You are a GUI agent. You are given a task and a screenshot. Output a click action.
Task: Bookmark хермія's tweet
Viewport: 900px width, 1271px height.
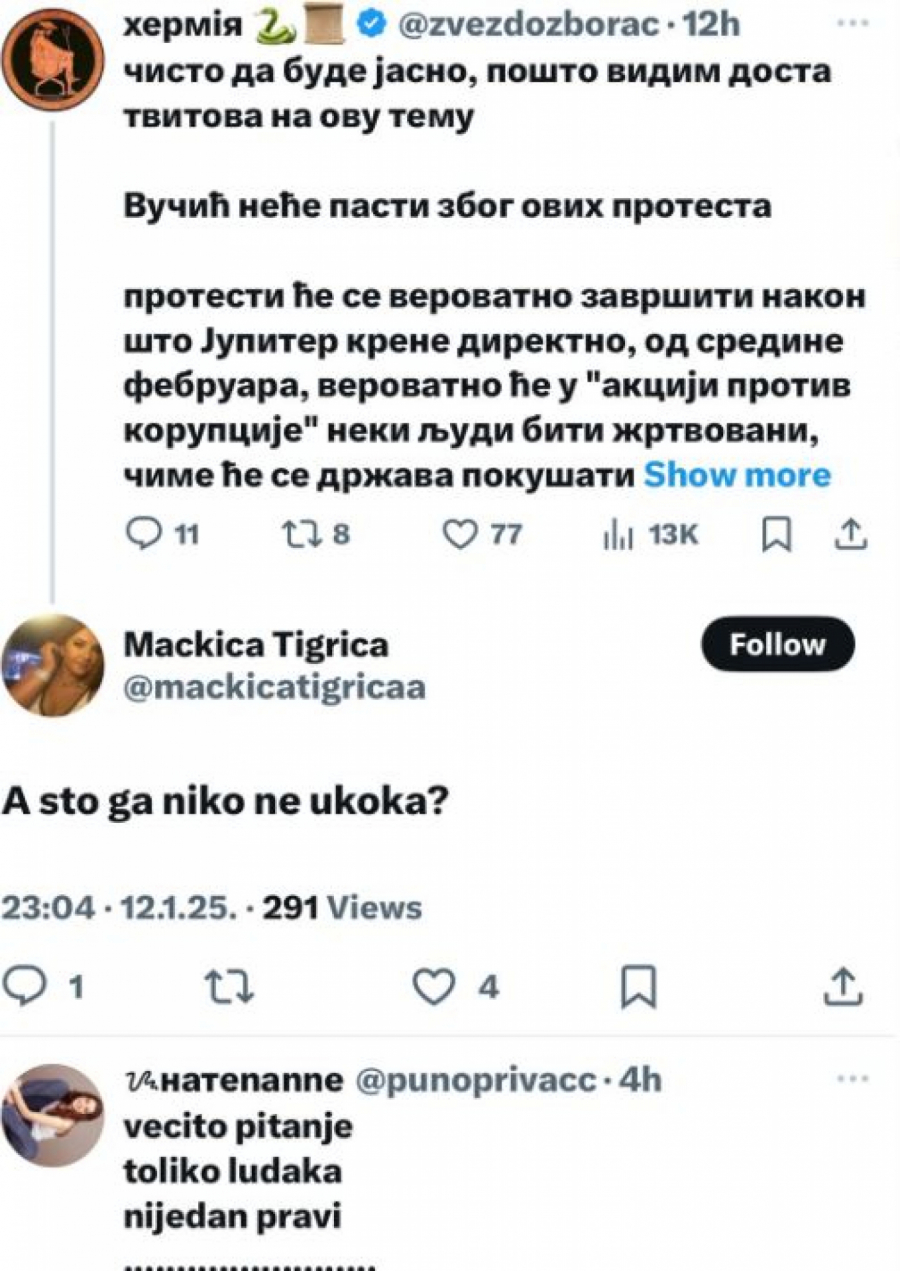775,535
